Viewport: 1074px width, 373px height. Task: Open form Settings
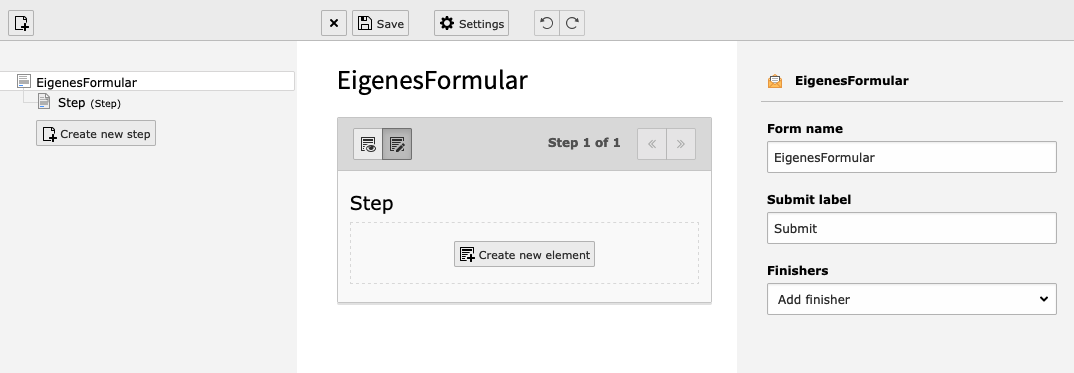coord(471,23)
